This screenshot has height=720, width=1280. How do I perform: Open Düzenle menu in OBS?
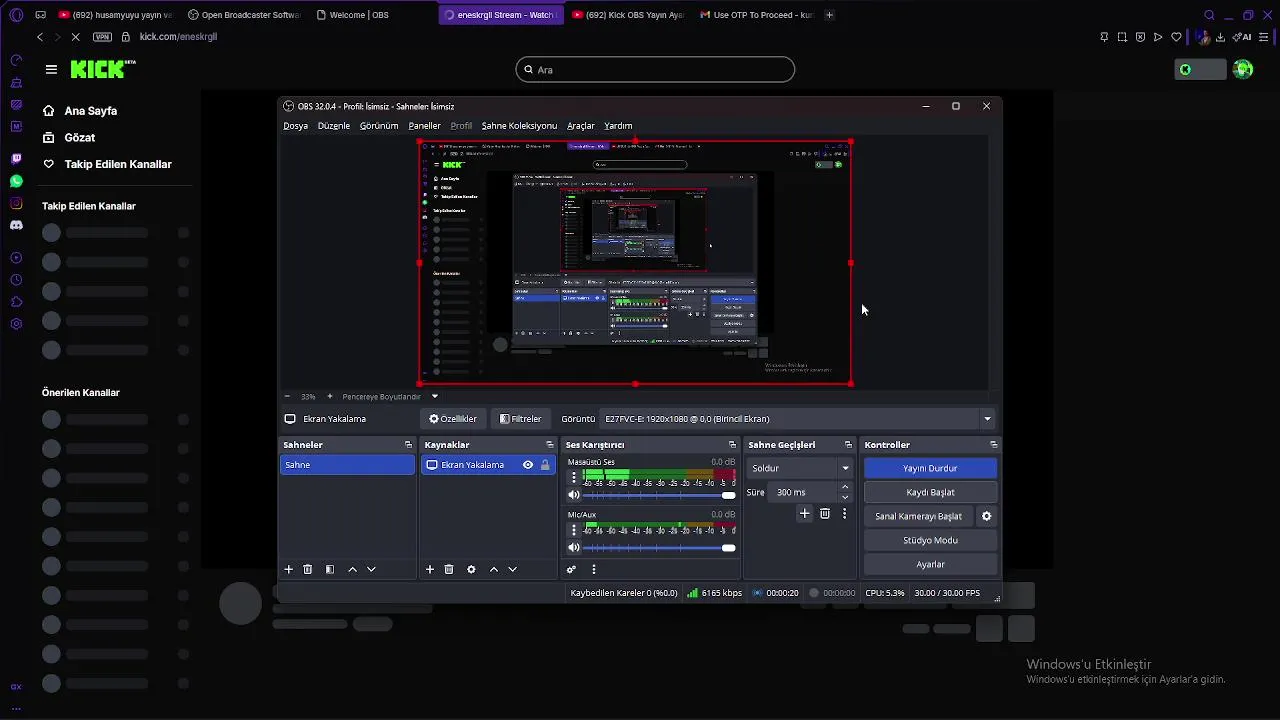click(x=334, y=126)
